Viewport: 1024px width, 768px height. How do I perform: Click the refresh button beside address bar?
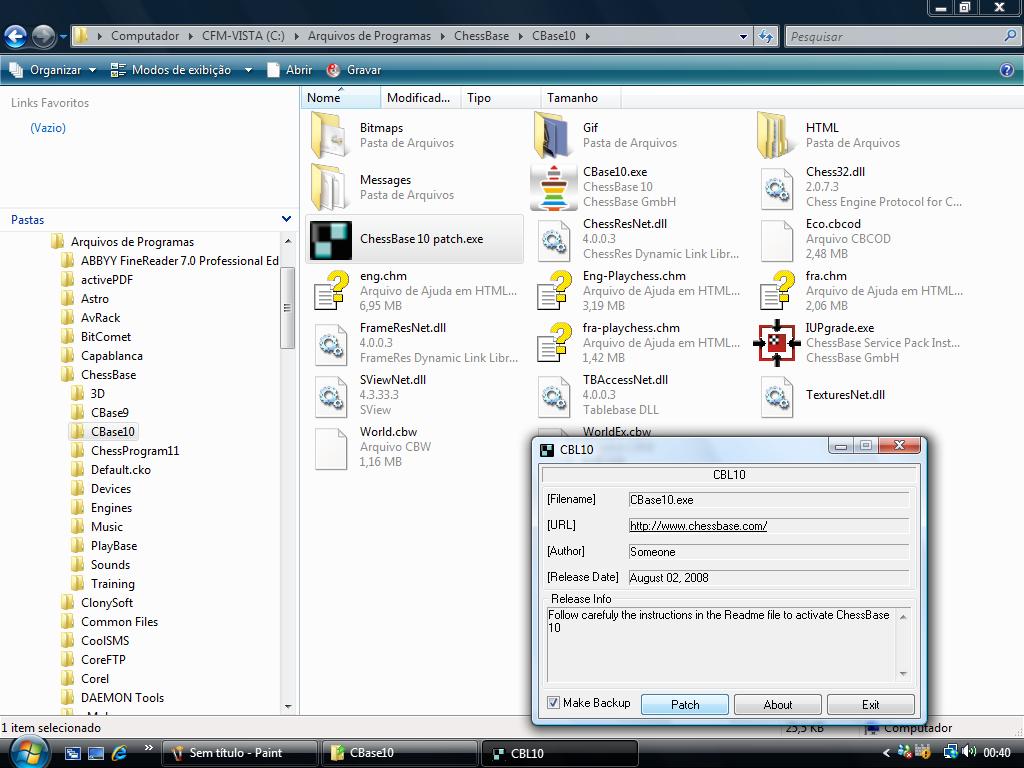coord(766,36)
